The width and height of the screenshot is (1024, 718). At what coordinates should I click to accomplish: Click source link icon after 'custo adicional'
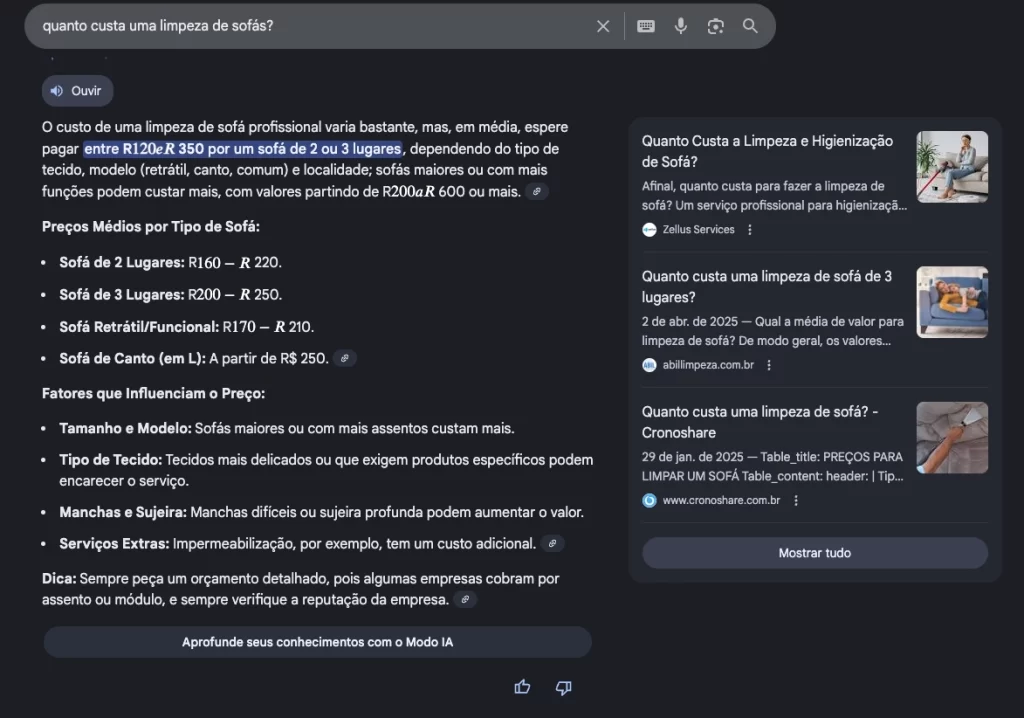coord(552,544)
